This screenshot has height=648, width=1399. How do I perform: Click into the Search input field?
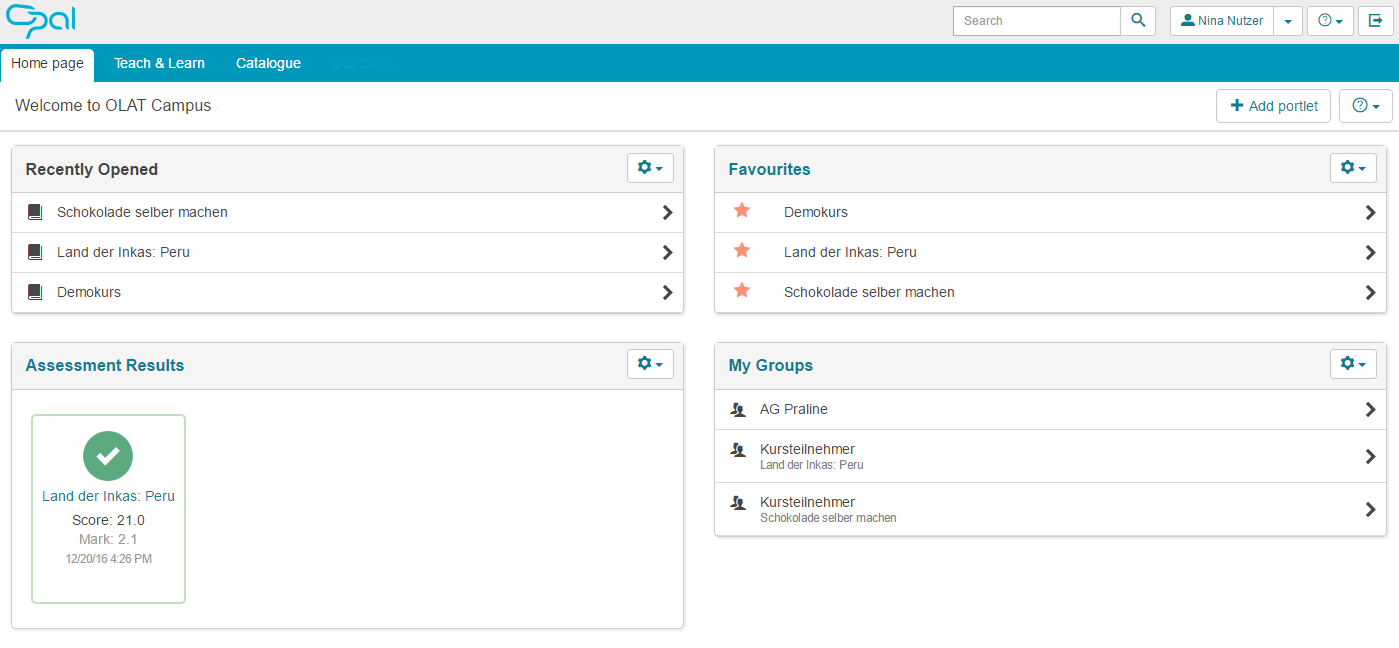click(1036, 21)
